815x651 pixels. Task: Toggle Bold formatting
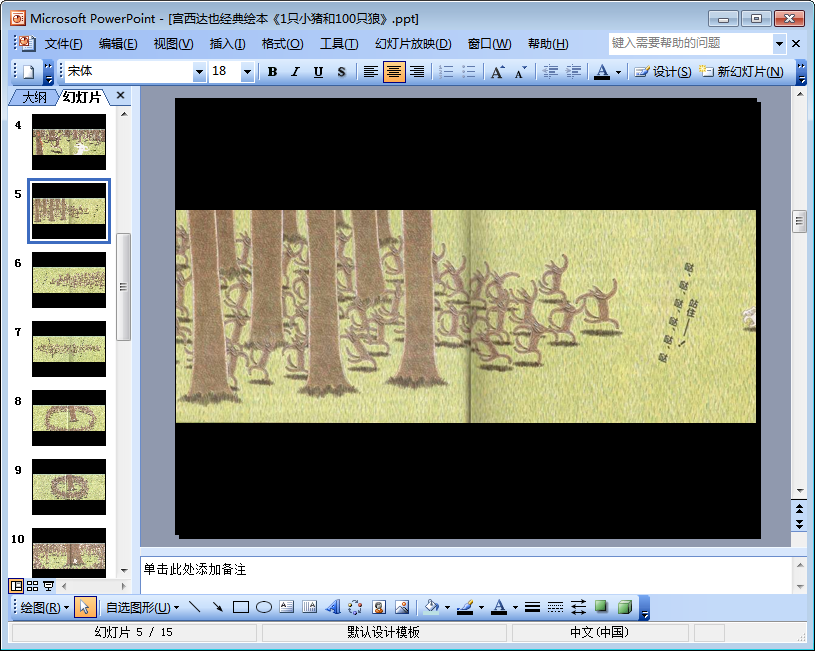point(272,72)
